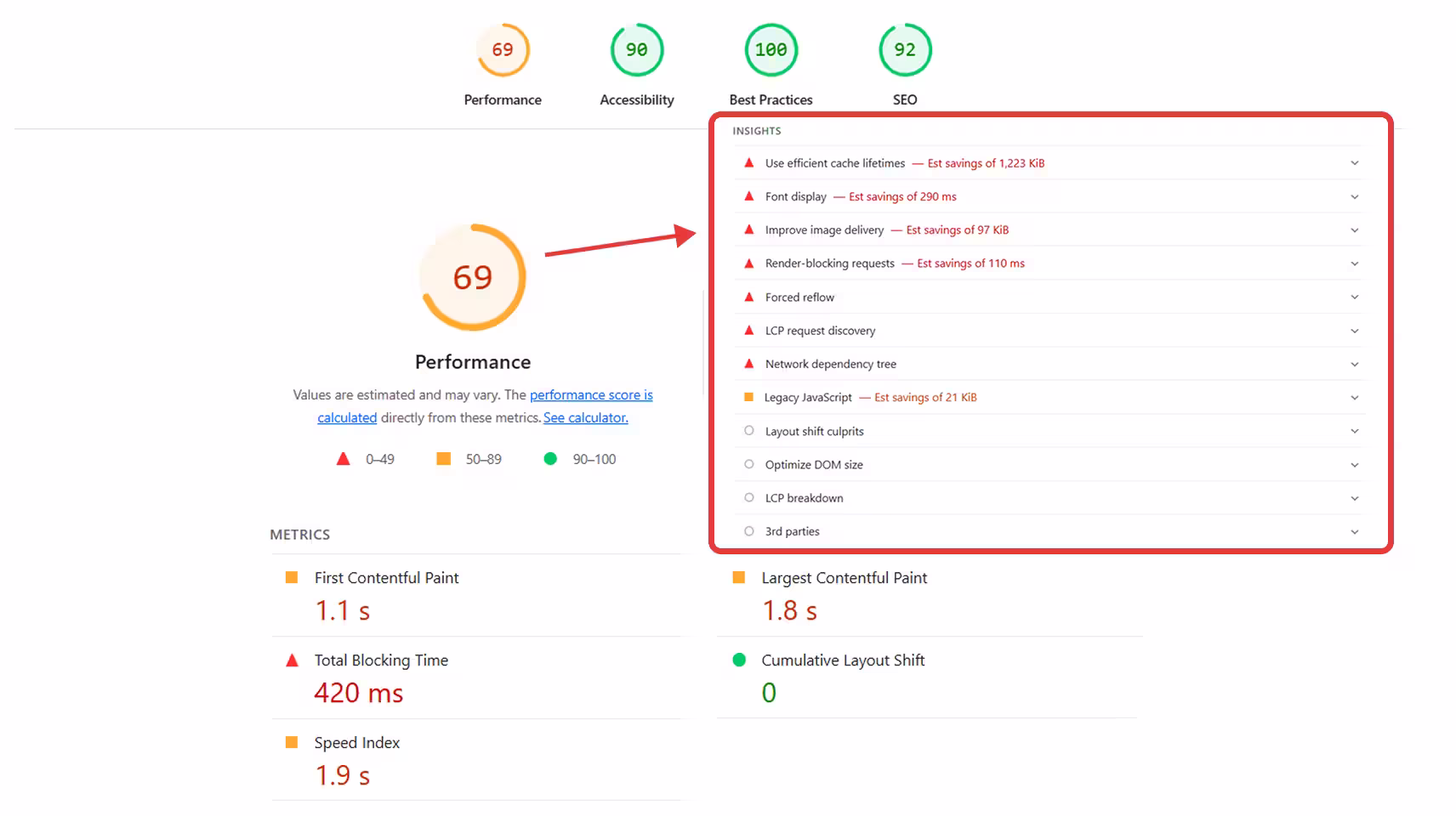Click the orange square beside Largest Contentful Paint

tap(739, 577)
